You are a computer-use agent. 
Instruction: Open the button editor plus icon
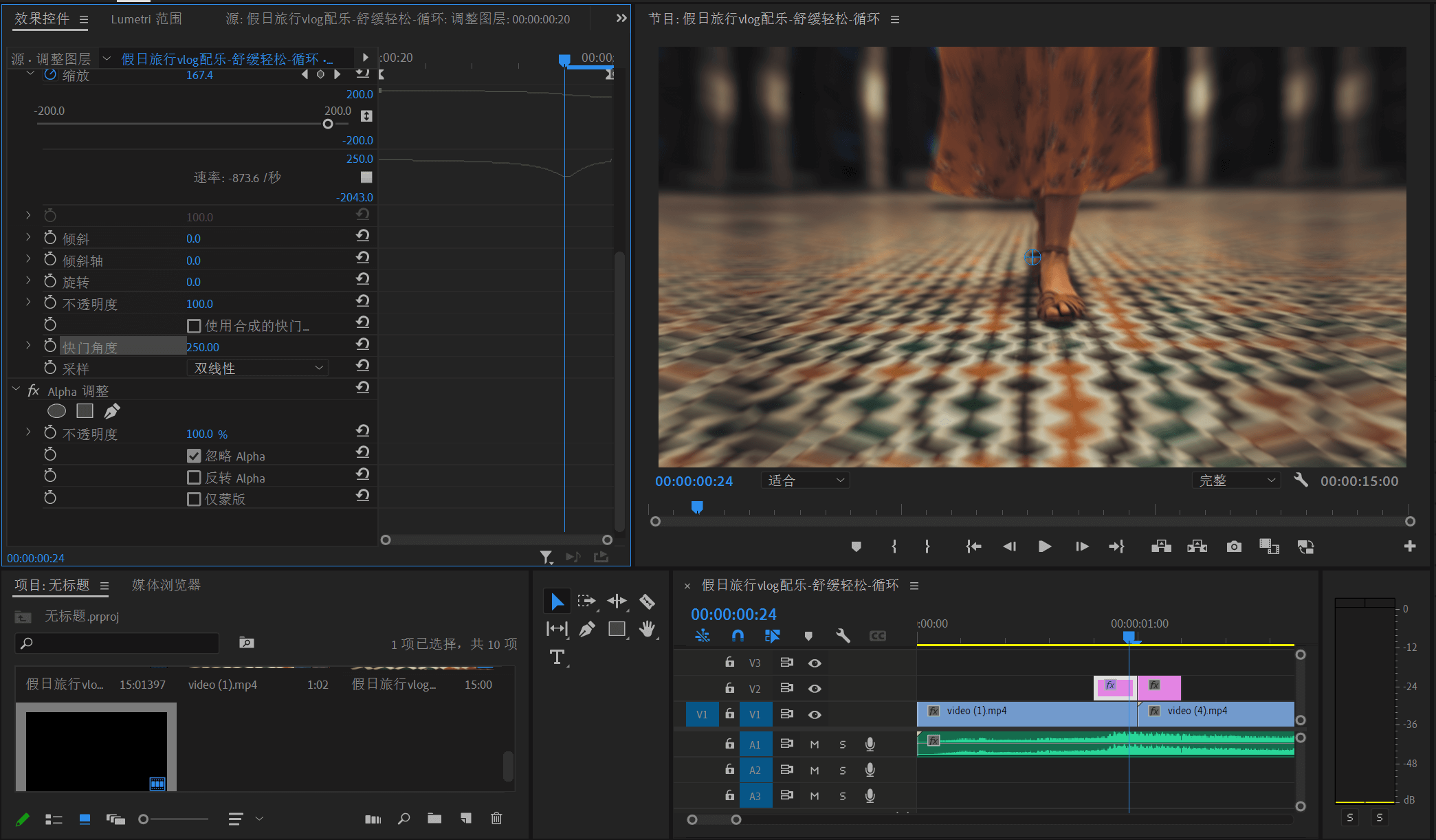point(1410,546)
